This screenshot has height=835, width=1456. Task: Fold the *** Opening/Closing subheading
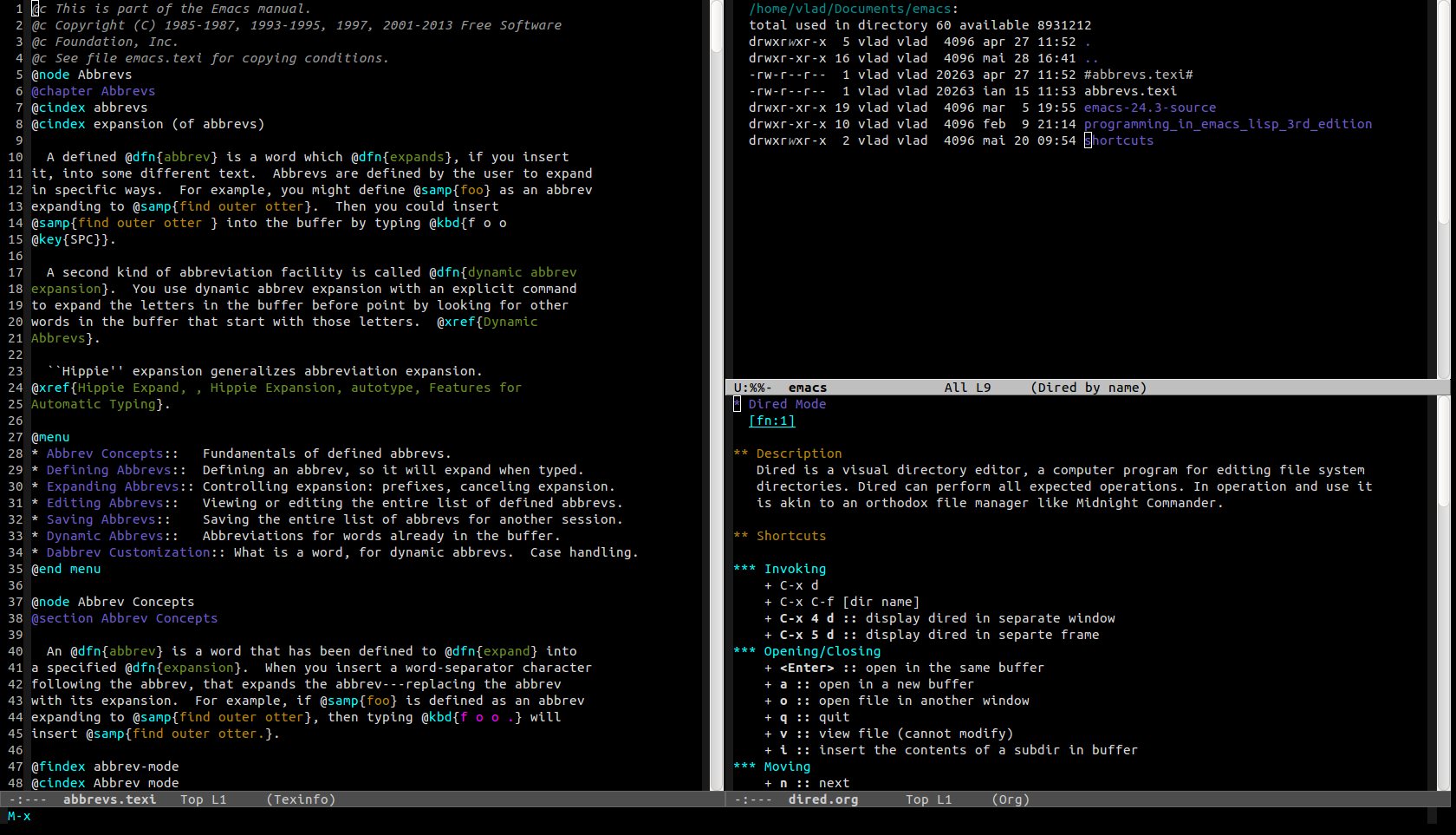click(807, 651)
